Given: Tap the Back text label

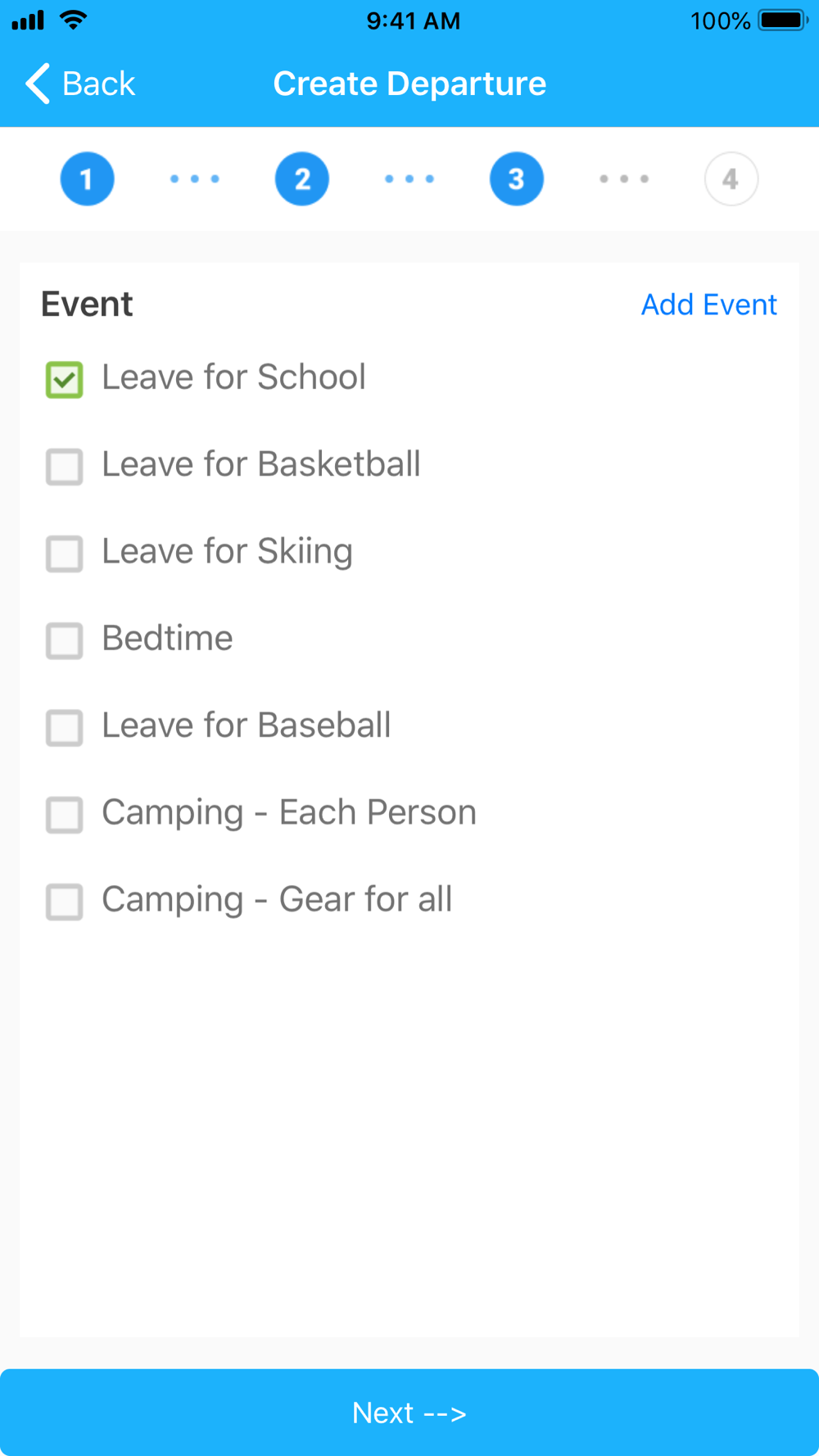Looking at the screenshot, I should coord(98,84).
